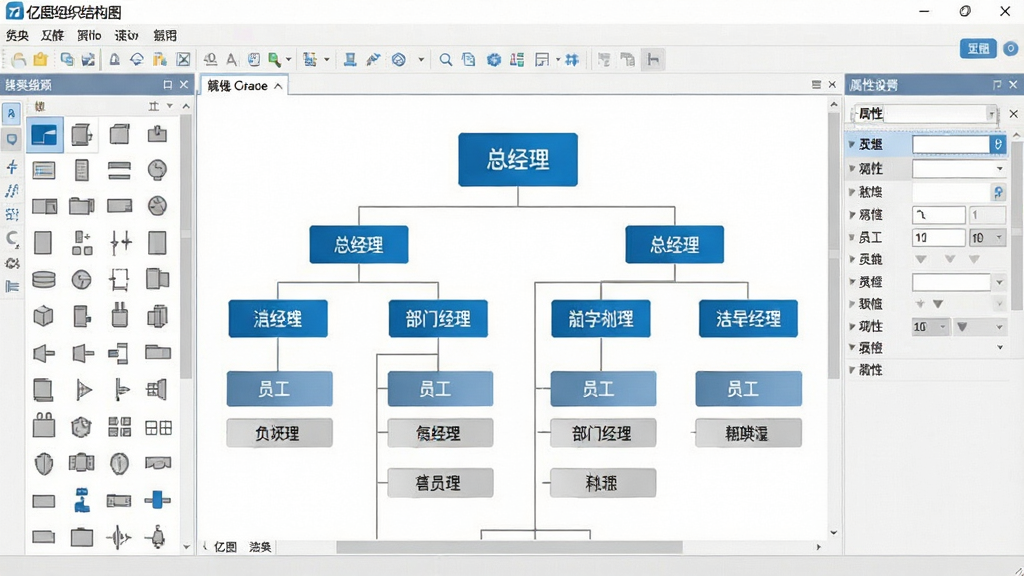The width and height of the screenshot is (1024, 576).
Task: Open the shape library header dropdown arrow
Action: pos(170,106)
